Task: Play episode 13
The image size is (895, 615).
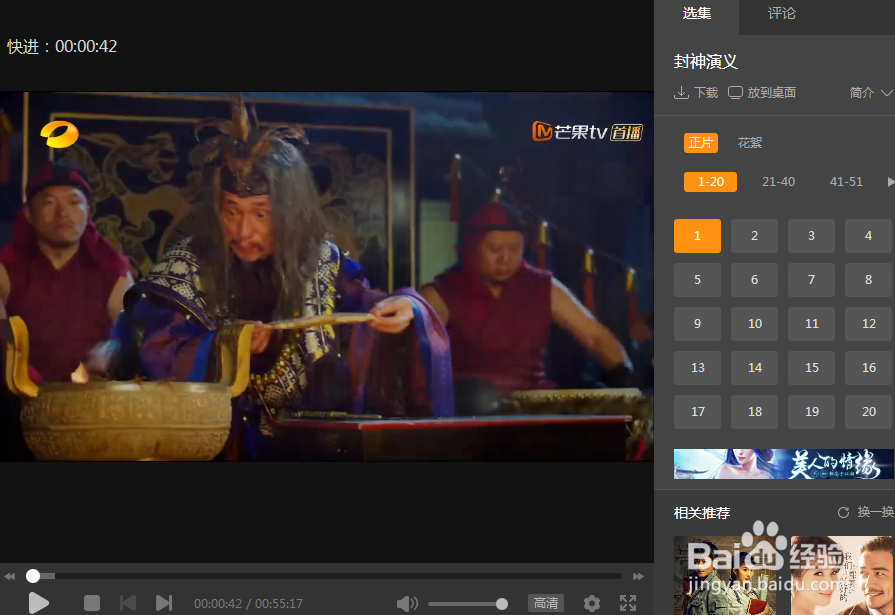Action: [697, 368]
